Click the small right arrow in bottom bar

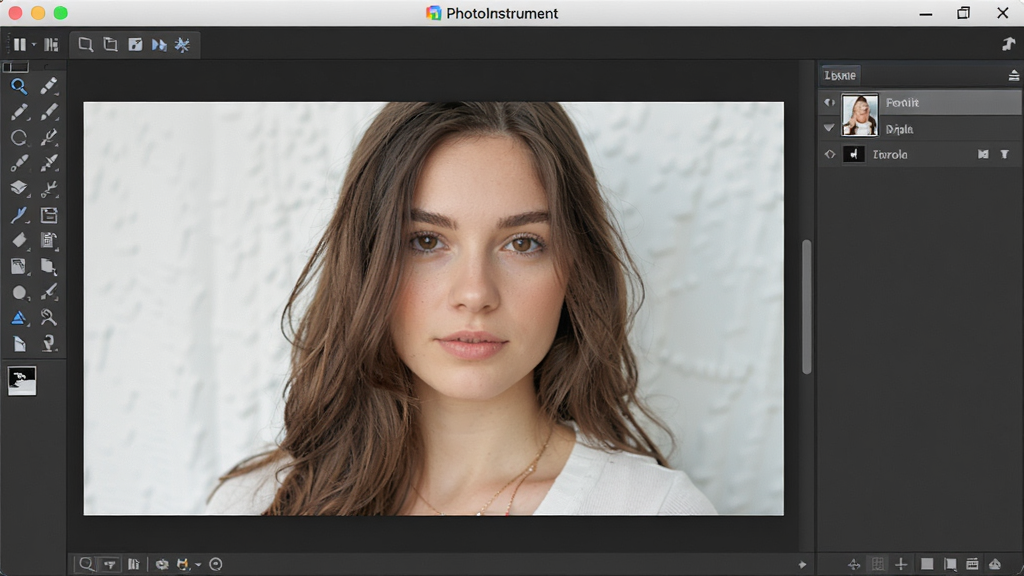(802, 565)
